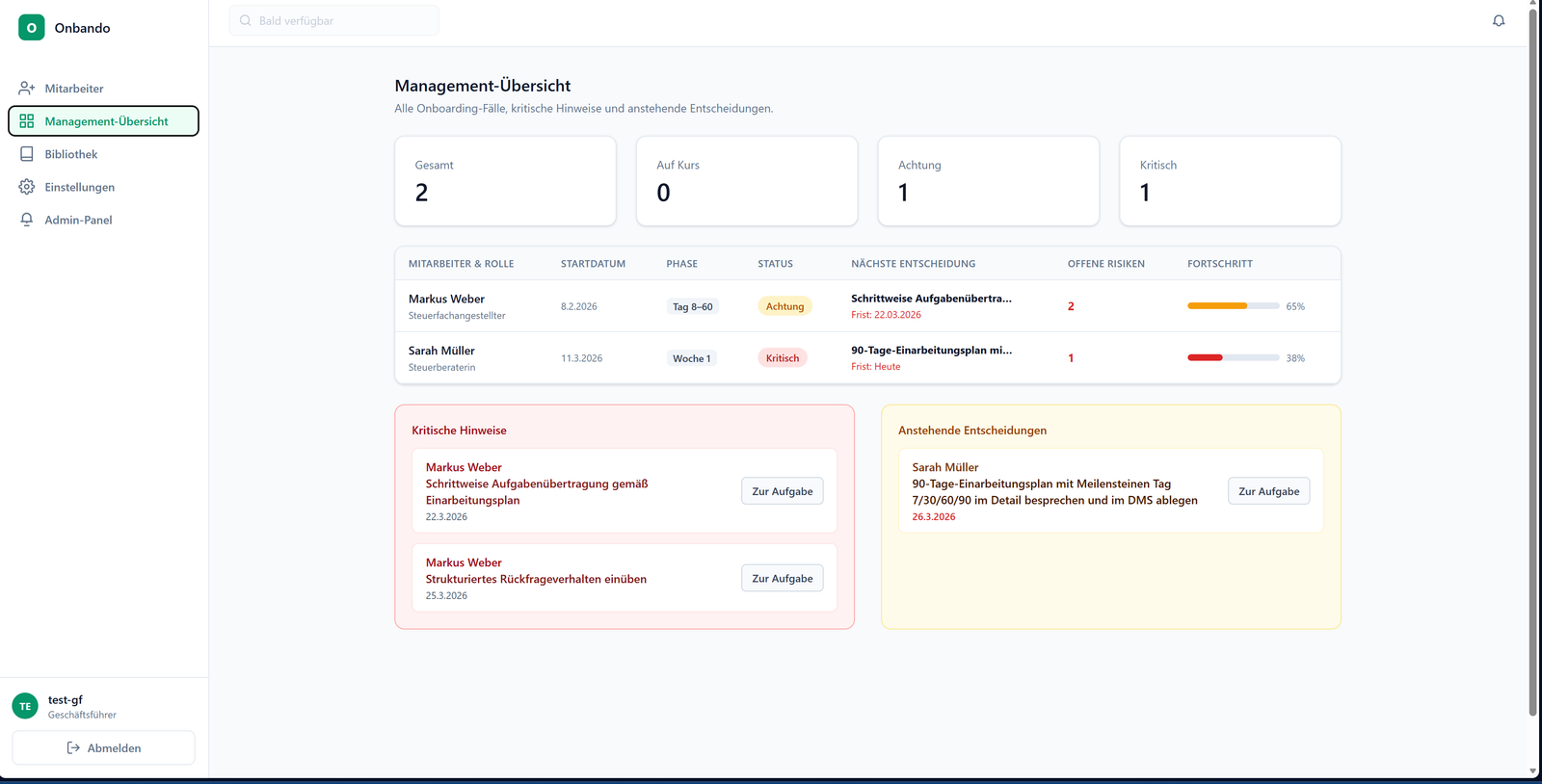
Task: Open task for Schrittweise Aufgabenübertragung hint
Action: point(782,491)
